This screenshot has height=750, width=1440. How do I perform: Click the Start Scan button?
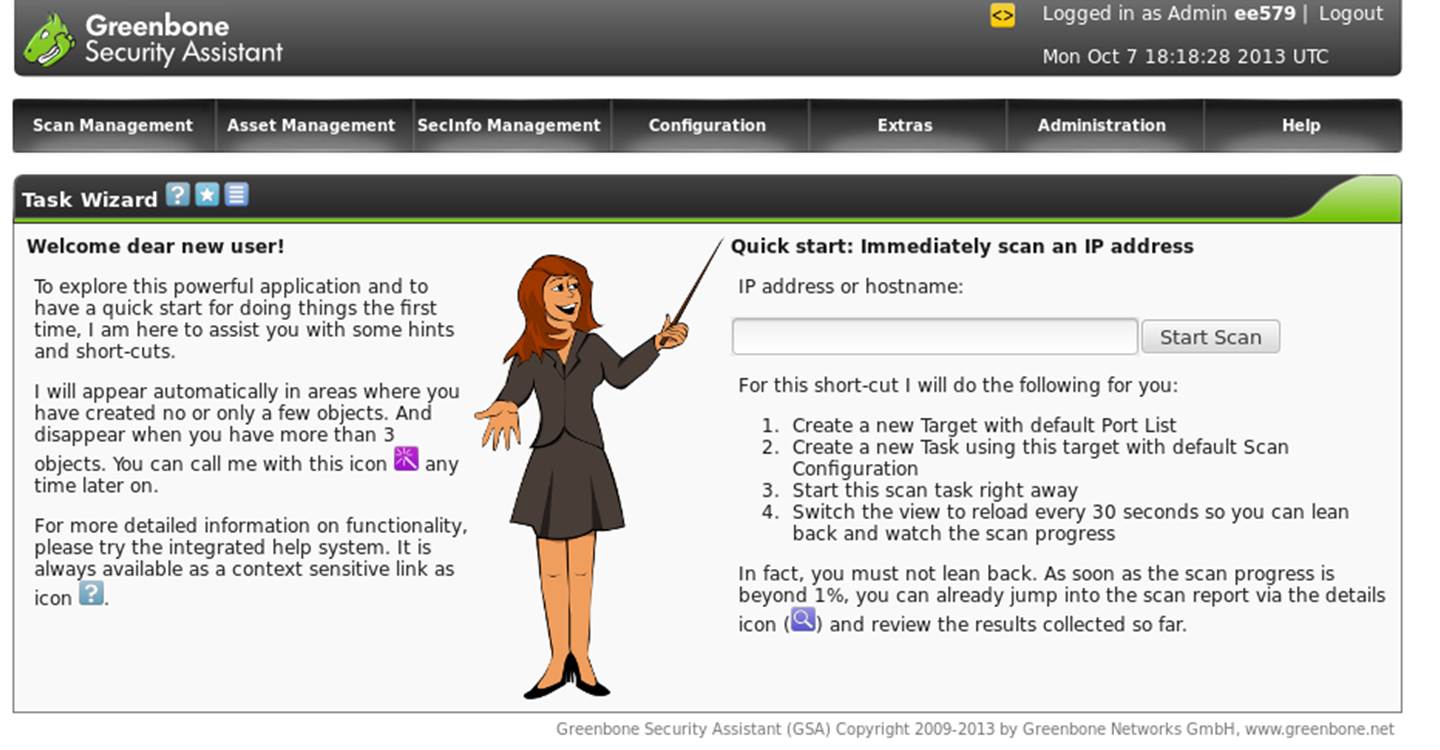coord(1210,337)
